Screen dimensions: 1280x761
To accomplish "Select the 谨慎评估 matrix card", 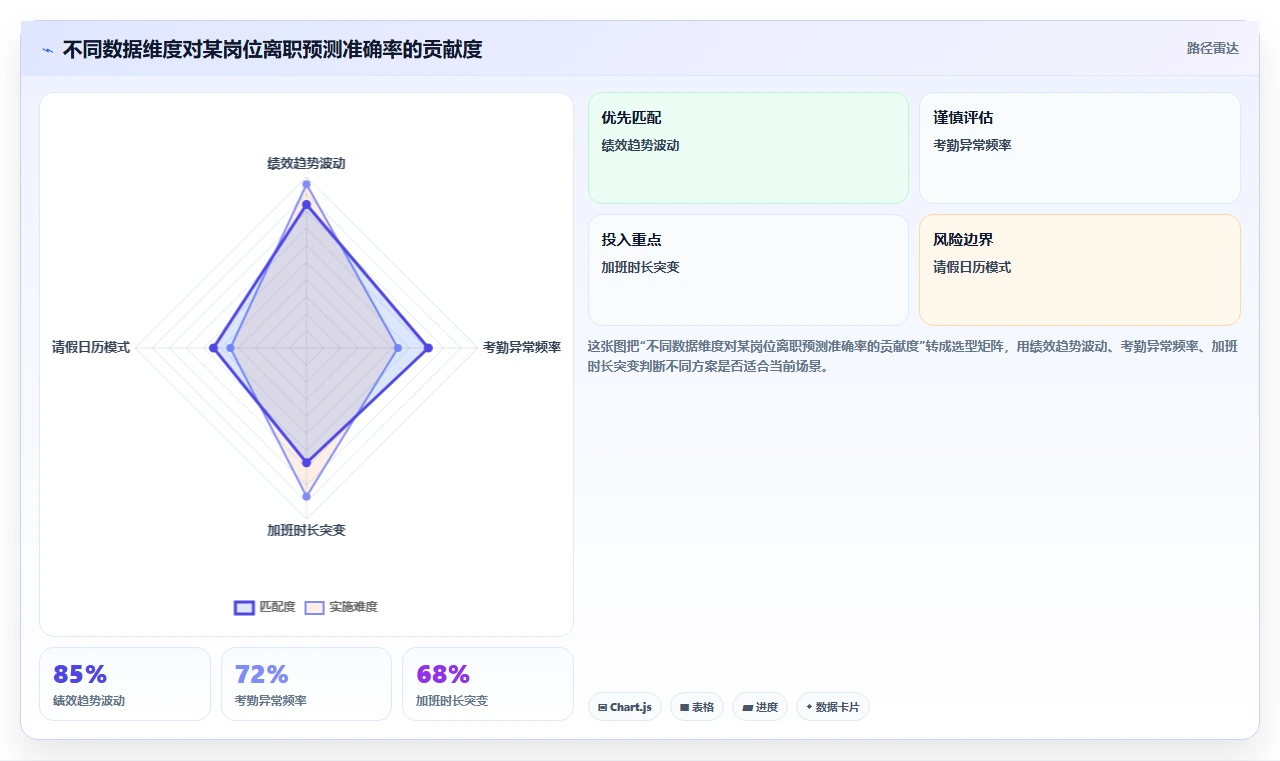I will 1080,148.
